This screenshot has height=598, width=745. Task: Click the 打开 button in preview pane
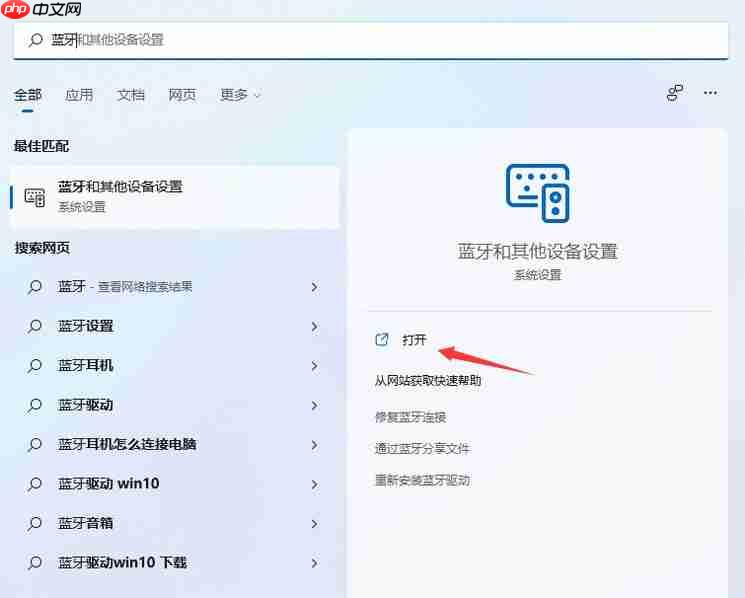click(414, 340)
